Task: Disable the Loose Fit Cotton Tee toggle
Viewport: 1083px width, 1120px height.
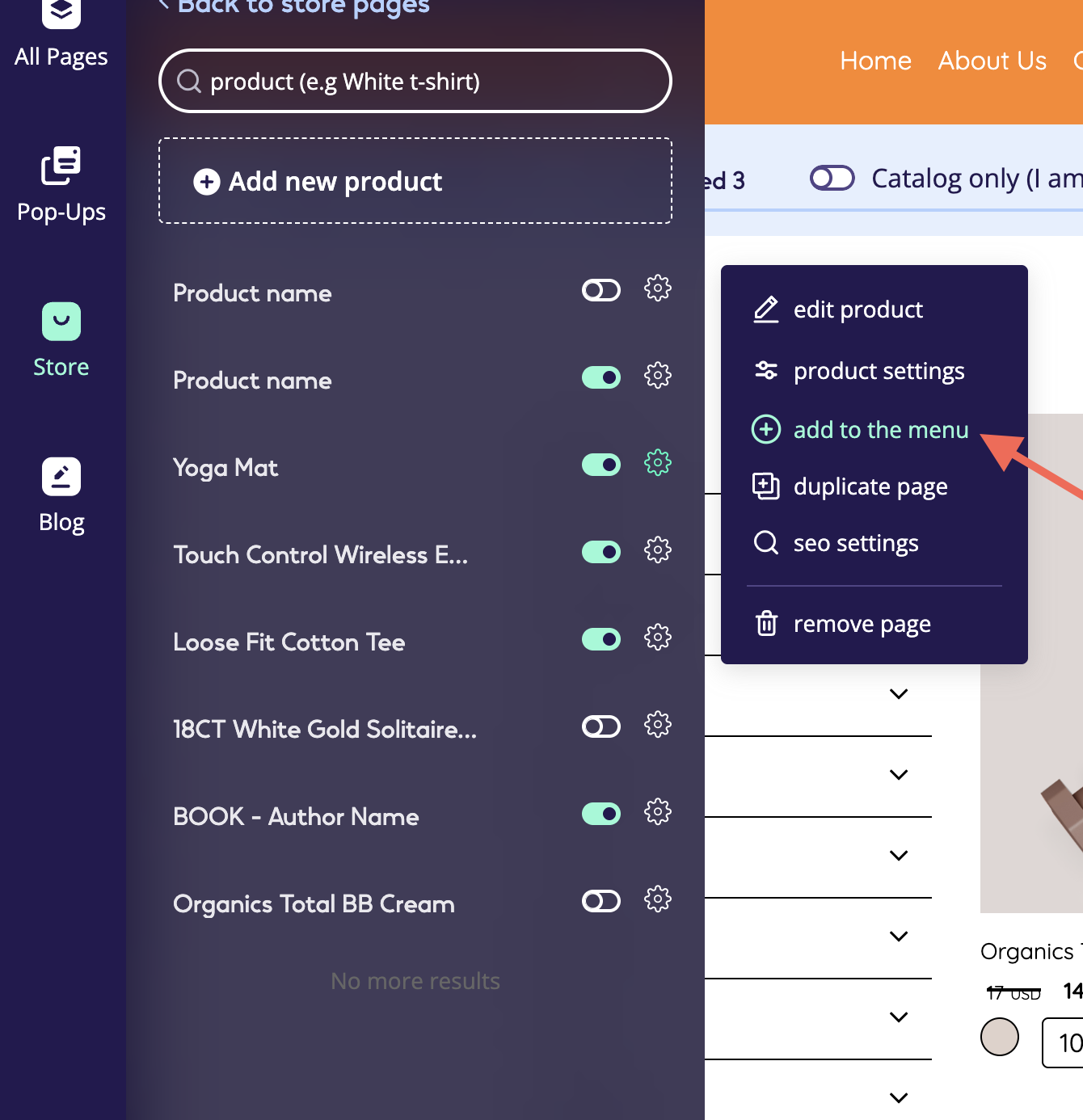Action: click(x=601, y=639)
